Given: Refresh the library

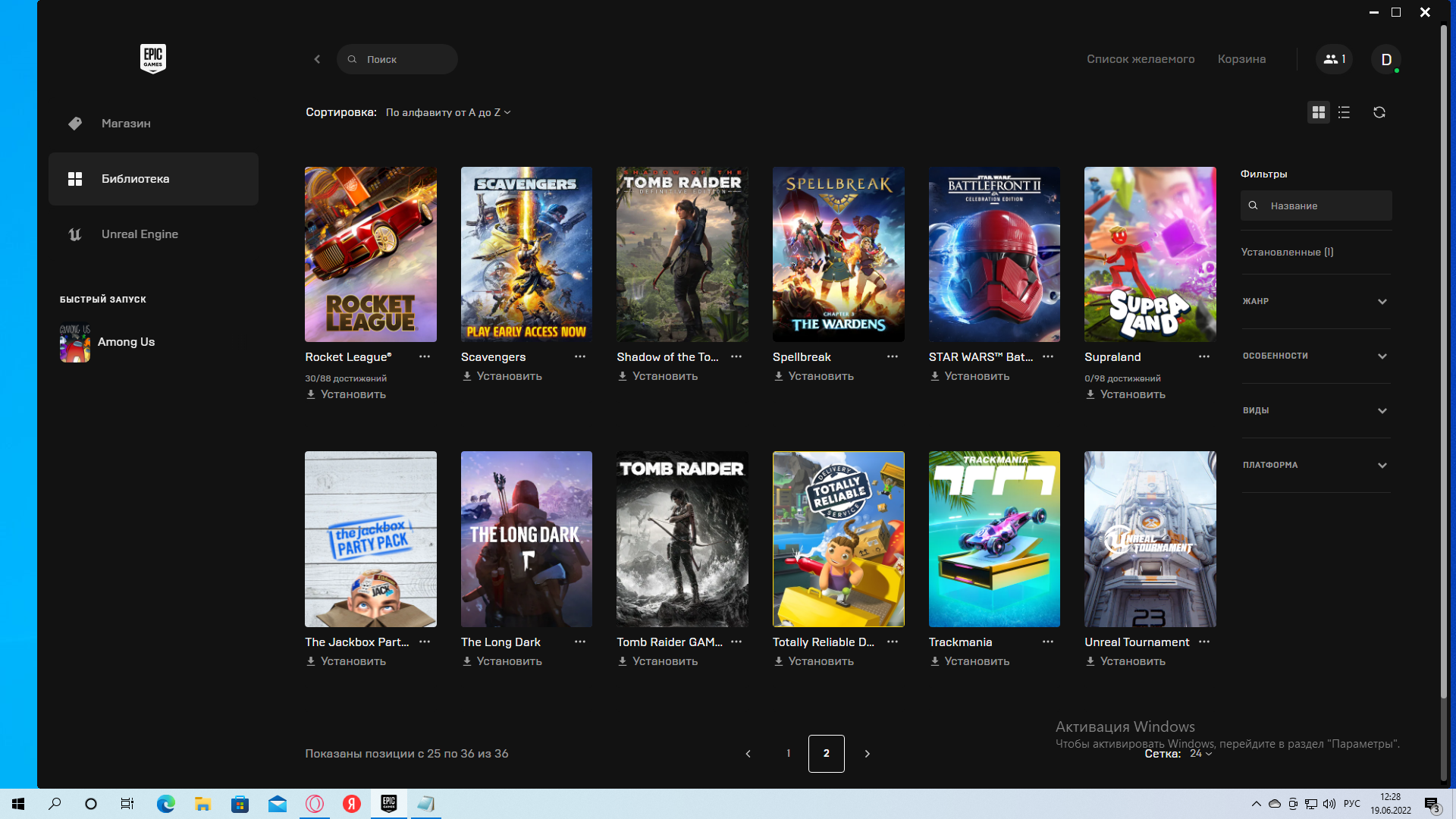Looking at the screenshot, I should 1379,112.
